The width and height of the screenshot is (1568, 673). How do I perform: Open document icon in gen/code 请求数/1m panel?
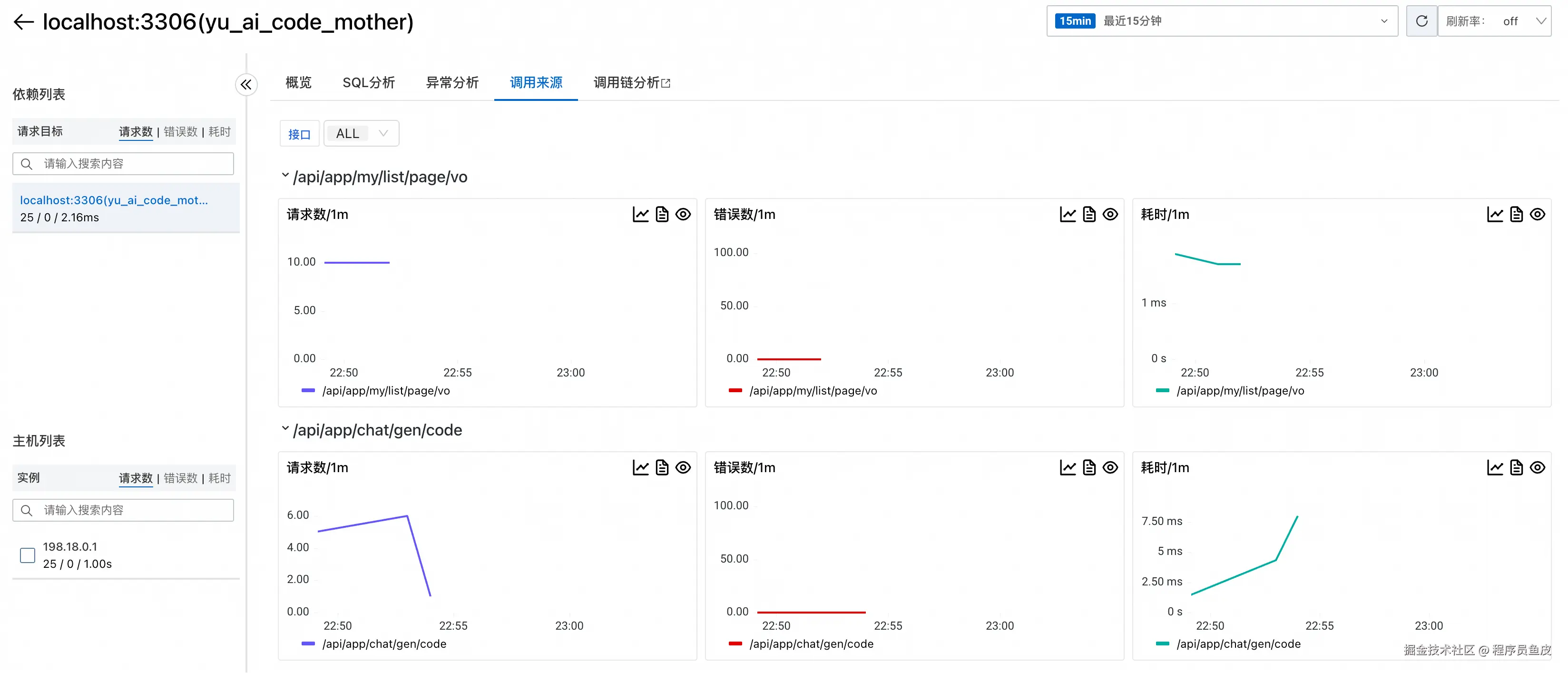(x=662, y=468)
